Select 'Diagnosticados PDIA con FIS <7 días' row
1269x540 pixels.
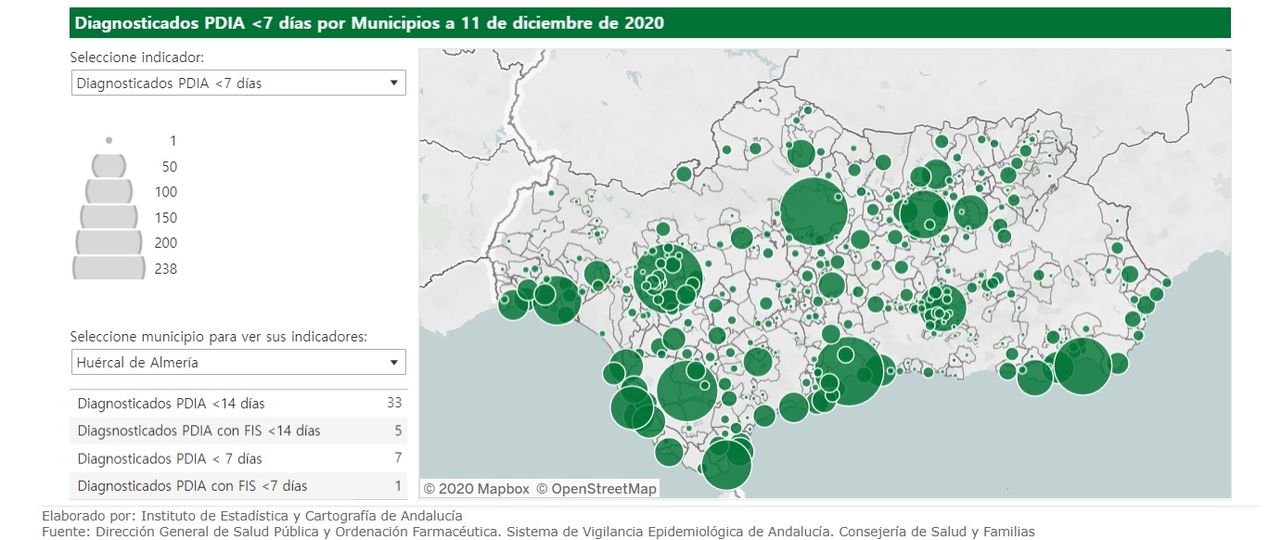click(238, 486)
